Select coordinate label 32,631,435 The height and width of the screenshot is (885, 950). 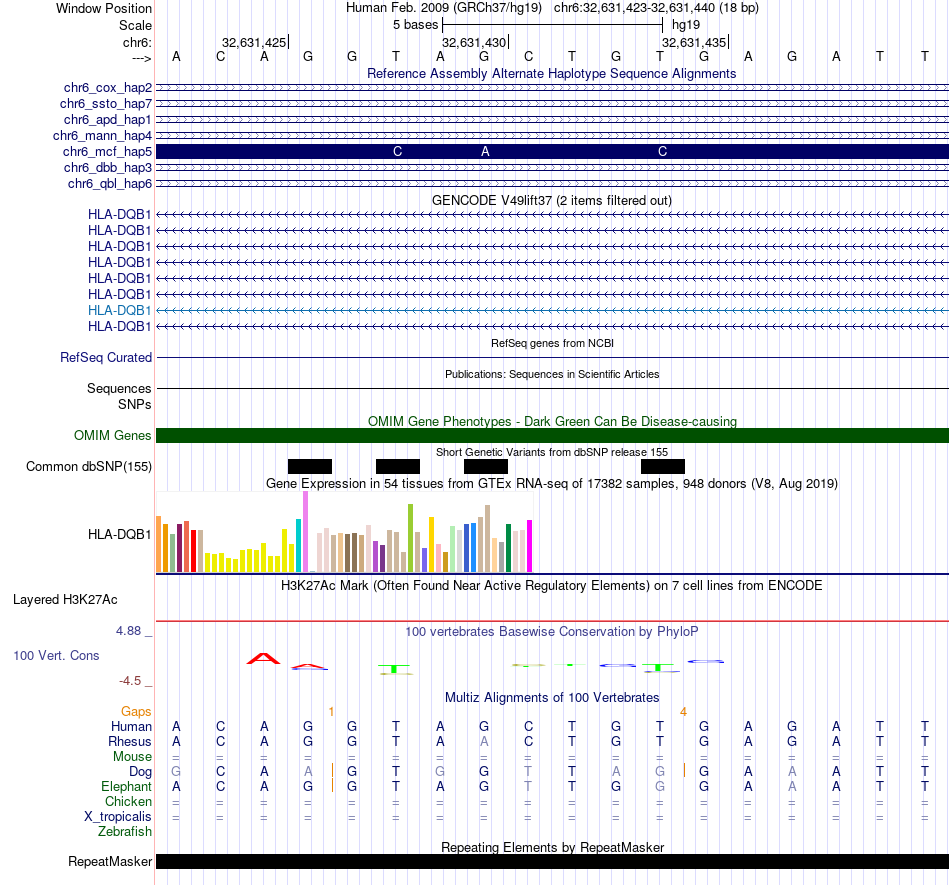click(694, 42)
